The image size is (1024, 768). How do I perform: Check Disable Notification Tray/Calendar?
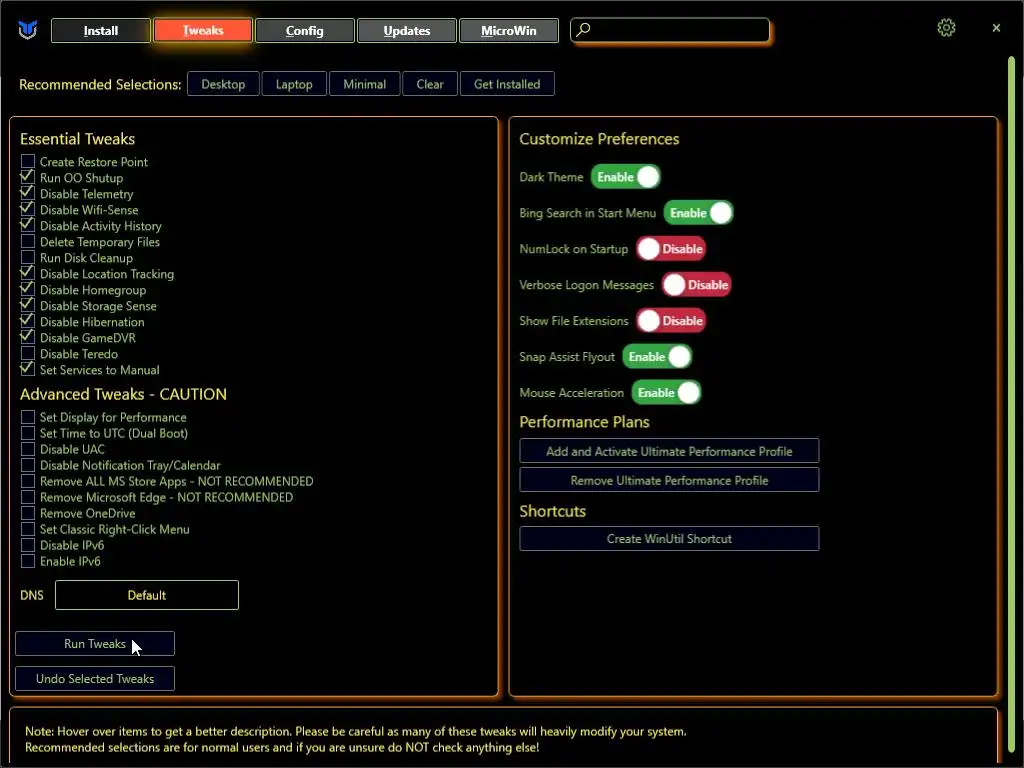[x=27, y=465]
